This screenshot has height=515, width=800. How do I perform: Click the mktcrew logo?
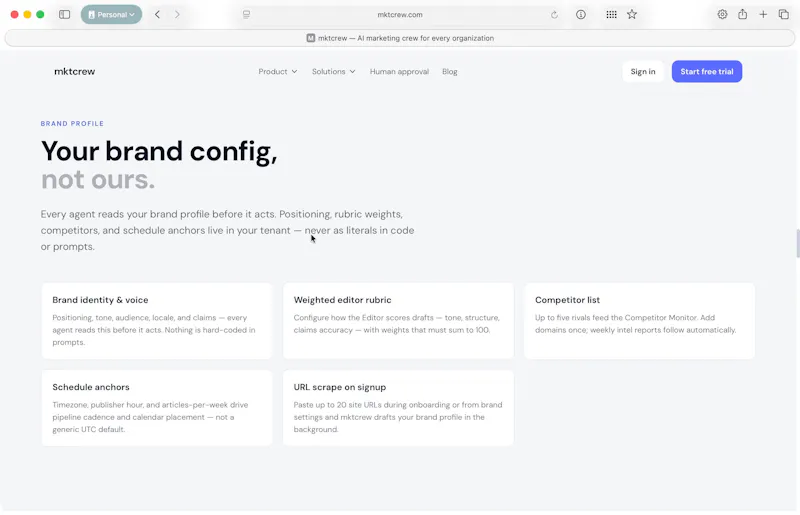74,71
